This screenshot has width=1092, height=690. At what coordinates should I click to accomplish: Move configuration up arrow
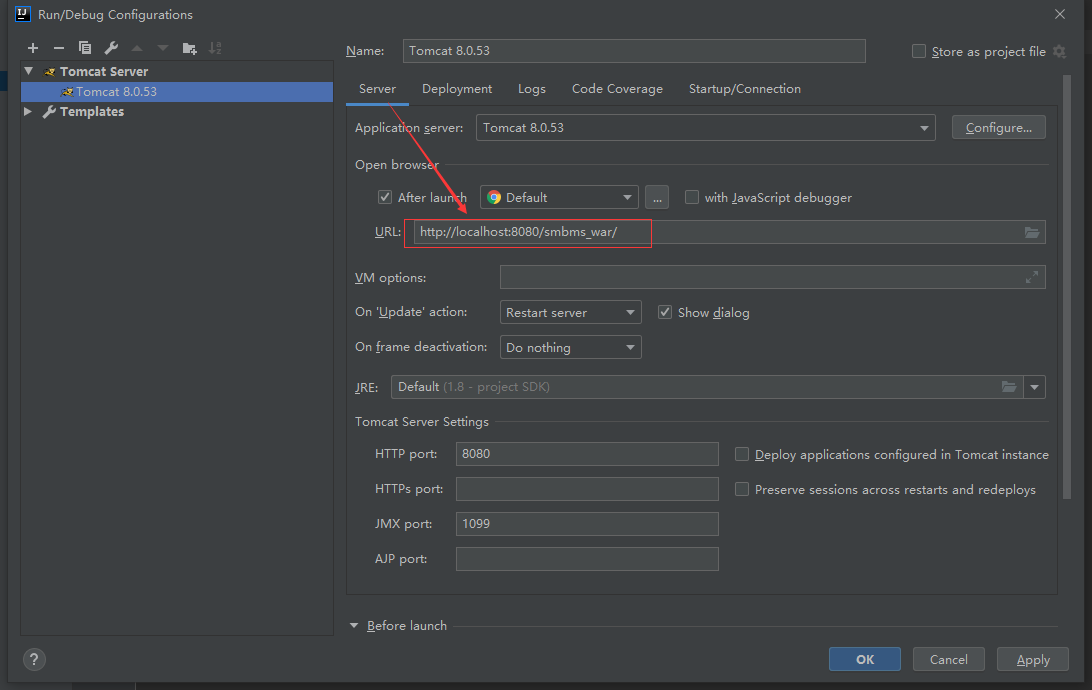(137, 48)
